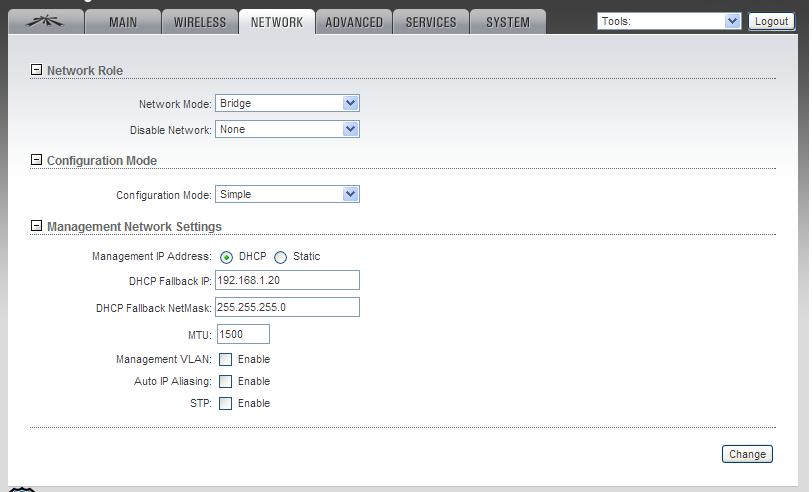Click the Network Role heading text
This screenshot has height=492, width=812.
(x=85, y=70)
